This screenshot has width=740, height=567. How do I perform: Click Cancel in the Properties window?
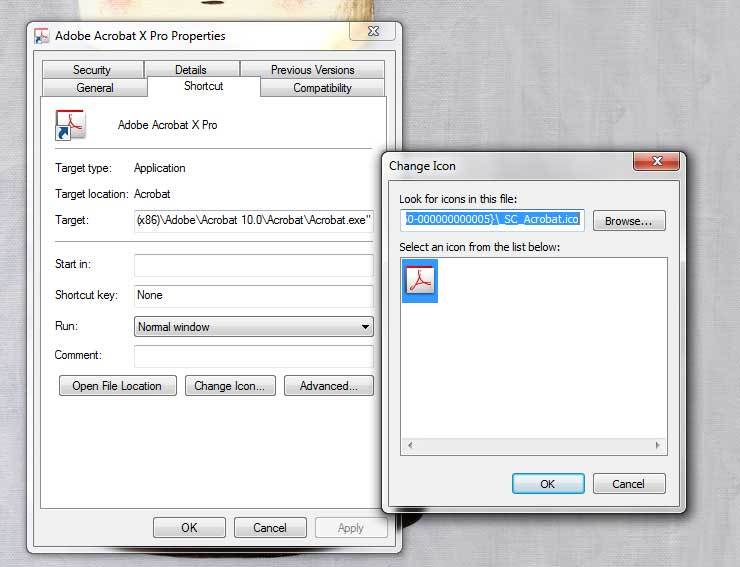270,527
